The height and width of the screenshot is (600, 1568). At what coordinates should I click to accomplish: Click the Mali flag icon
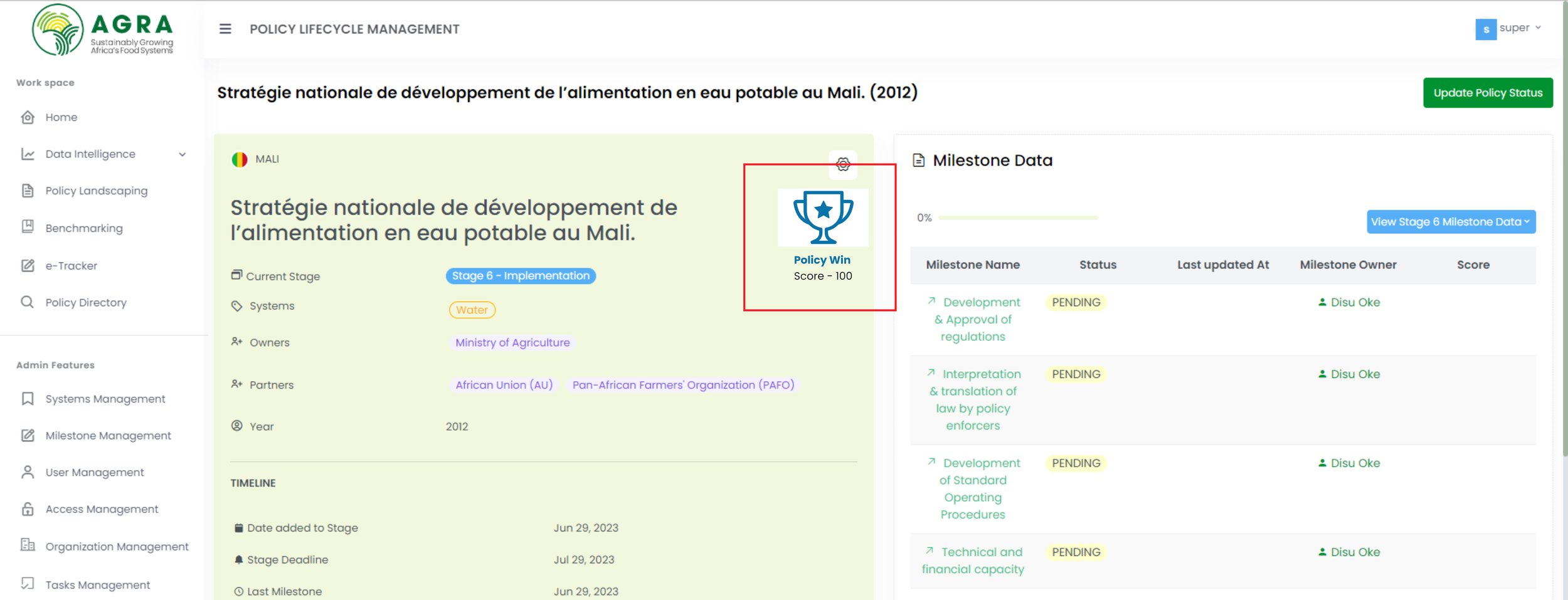(240, 159)
